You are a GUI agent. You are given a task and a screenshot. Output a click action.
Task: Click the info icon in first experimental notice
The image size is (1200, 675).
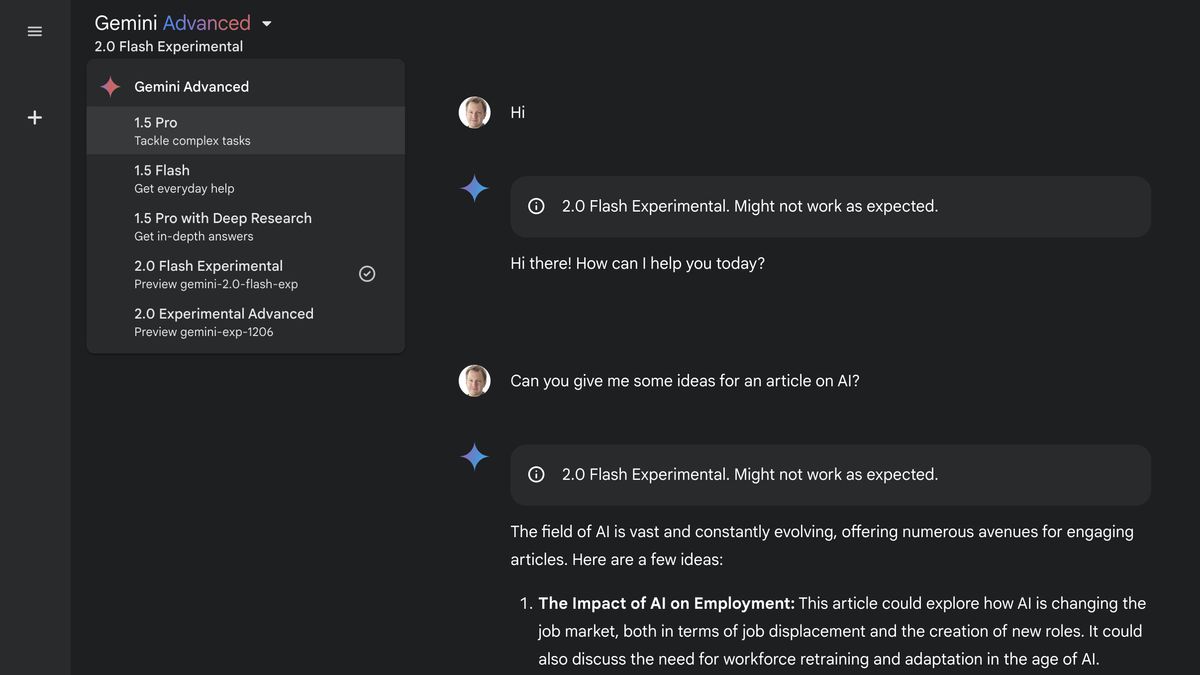(536, 206)
